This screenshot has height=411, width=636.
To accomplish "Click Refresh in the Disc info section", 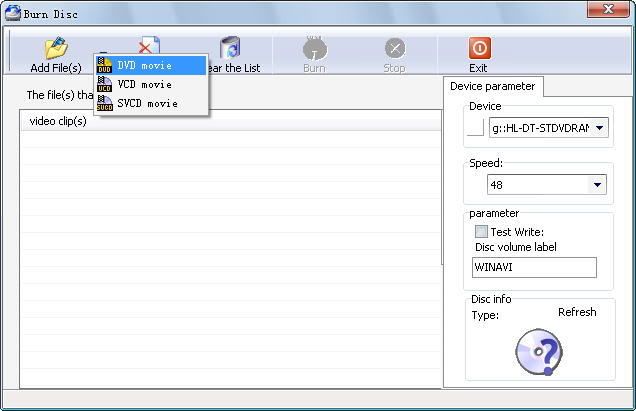I will pos(577,312).
